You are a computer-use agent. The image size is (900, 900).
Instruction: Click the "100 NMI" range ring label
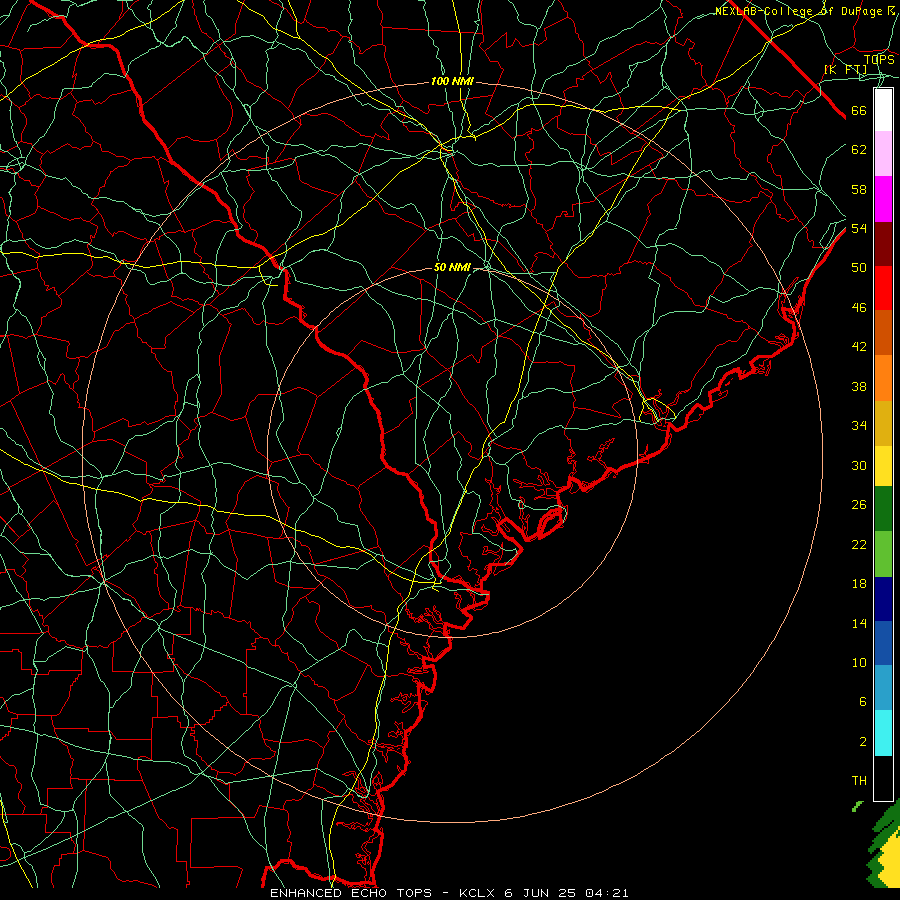tap(452, 82)
